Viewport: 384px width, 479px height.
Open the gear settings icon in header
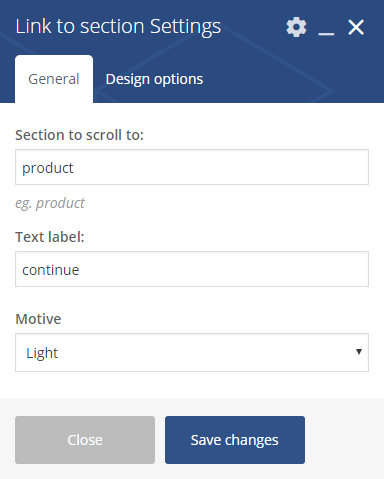[296, 27]
